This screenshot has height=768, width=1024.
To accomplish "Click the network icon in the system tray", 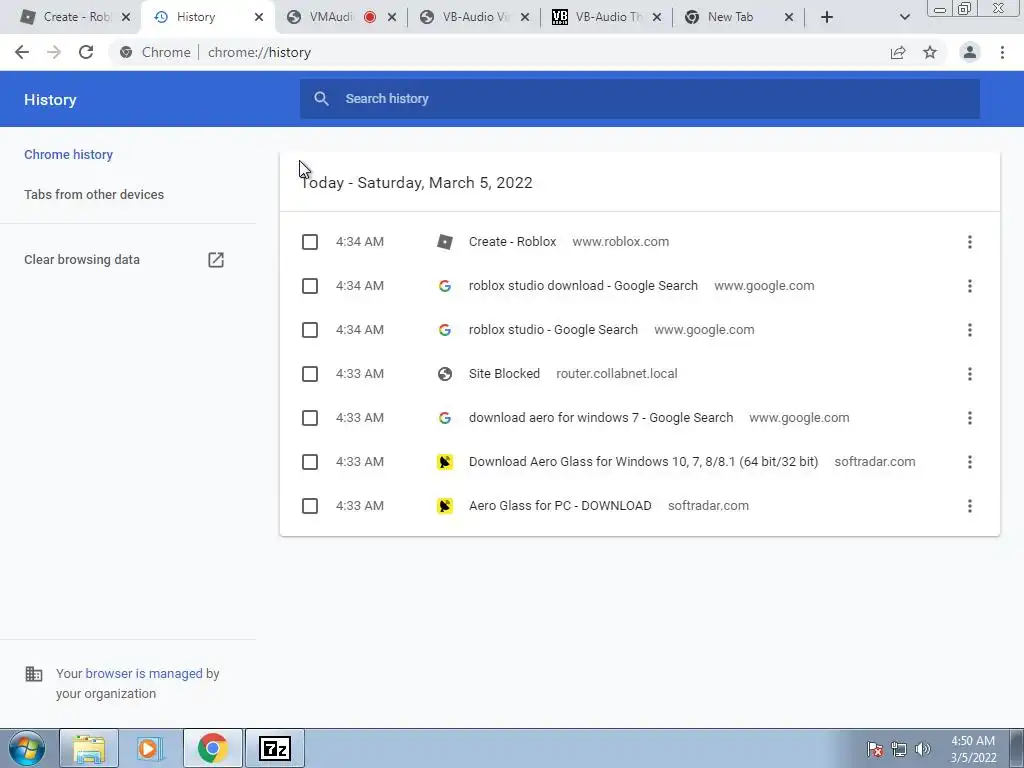I will coord(899,749).
